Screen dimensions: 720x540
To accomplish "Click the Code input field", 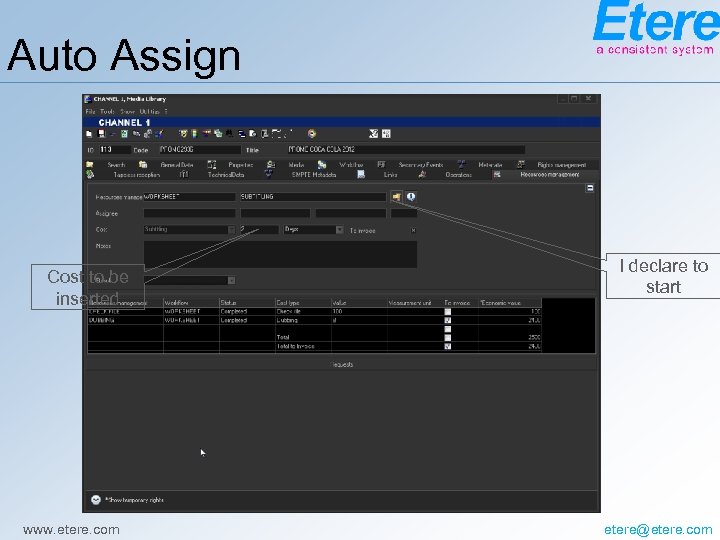I will pyautogui.click(x=199, y=150).
